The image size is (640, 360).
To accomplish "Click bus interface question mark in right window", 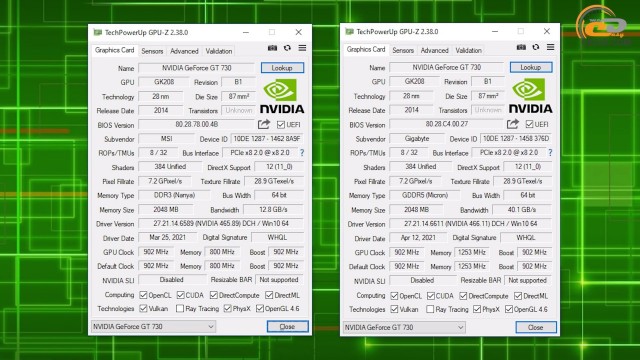I will [550, 152].
